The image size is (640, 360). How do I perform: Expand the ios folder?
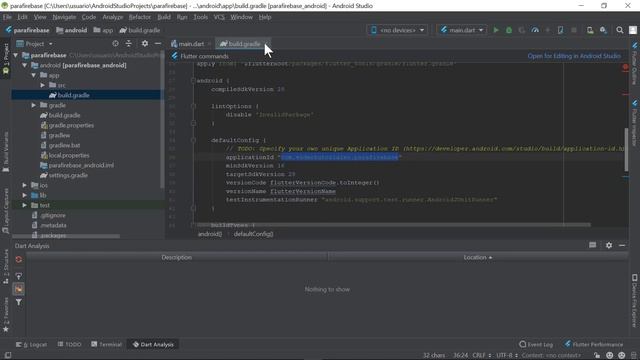(24, 185)
